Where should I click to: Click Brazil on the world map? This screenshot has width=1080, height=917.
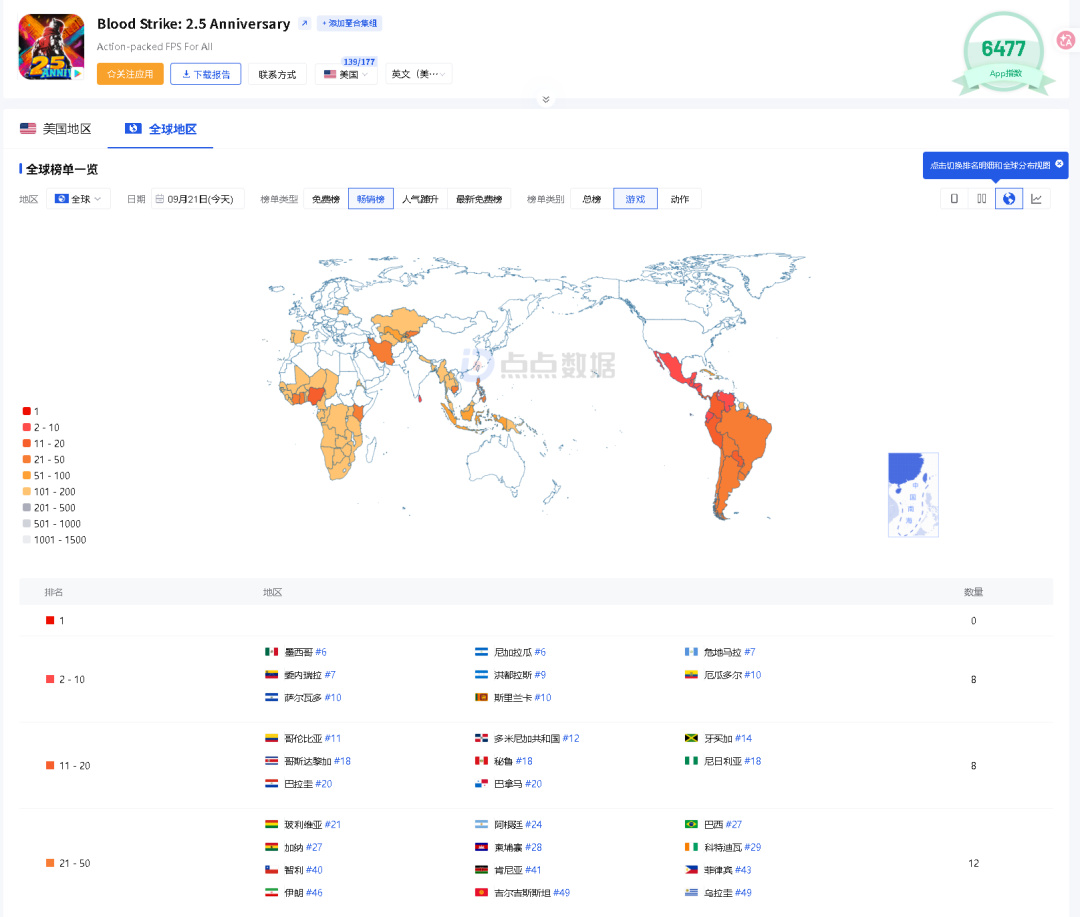pyautogui.click(x=747, y=435)
